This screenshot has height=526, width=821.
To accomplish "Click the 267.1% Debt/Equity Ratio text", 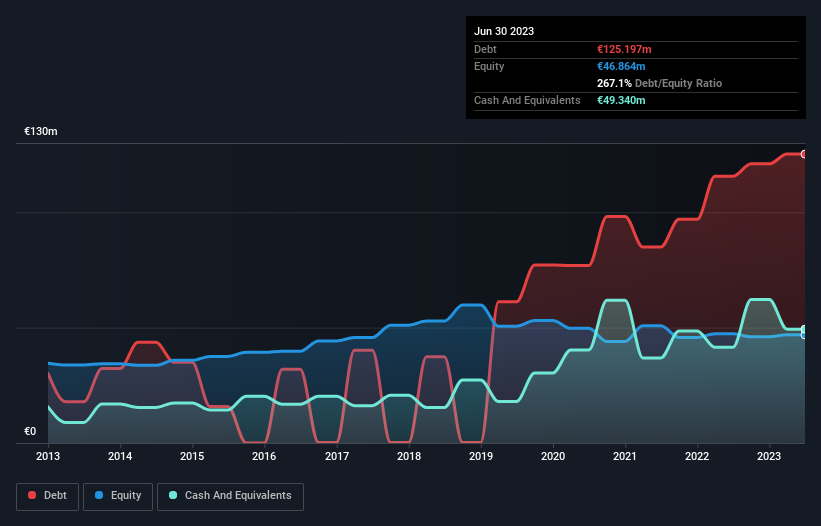I will tap(659, 83).
